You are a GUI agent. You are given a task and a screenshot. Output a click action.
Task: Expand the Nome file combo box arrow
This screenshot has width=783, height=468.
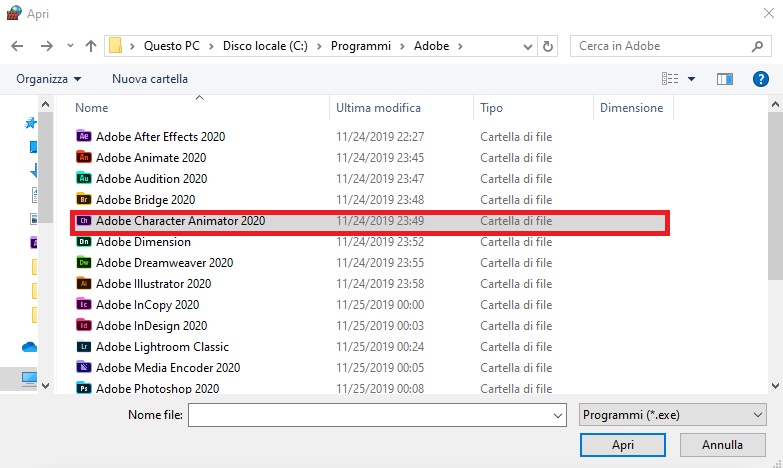click(558, 415)
